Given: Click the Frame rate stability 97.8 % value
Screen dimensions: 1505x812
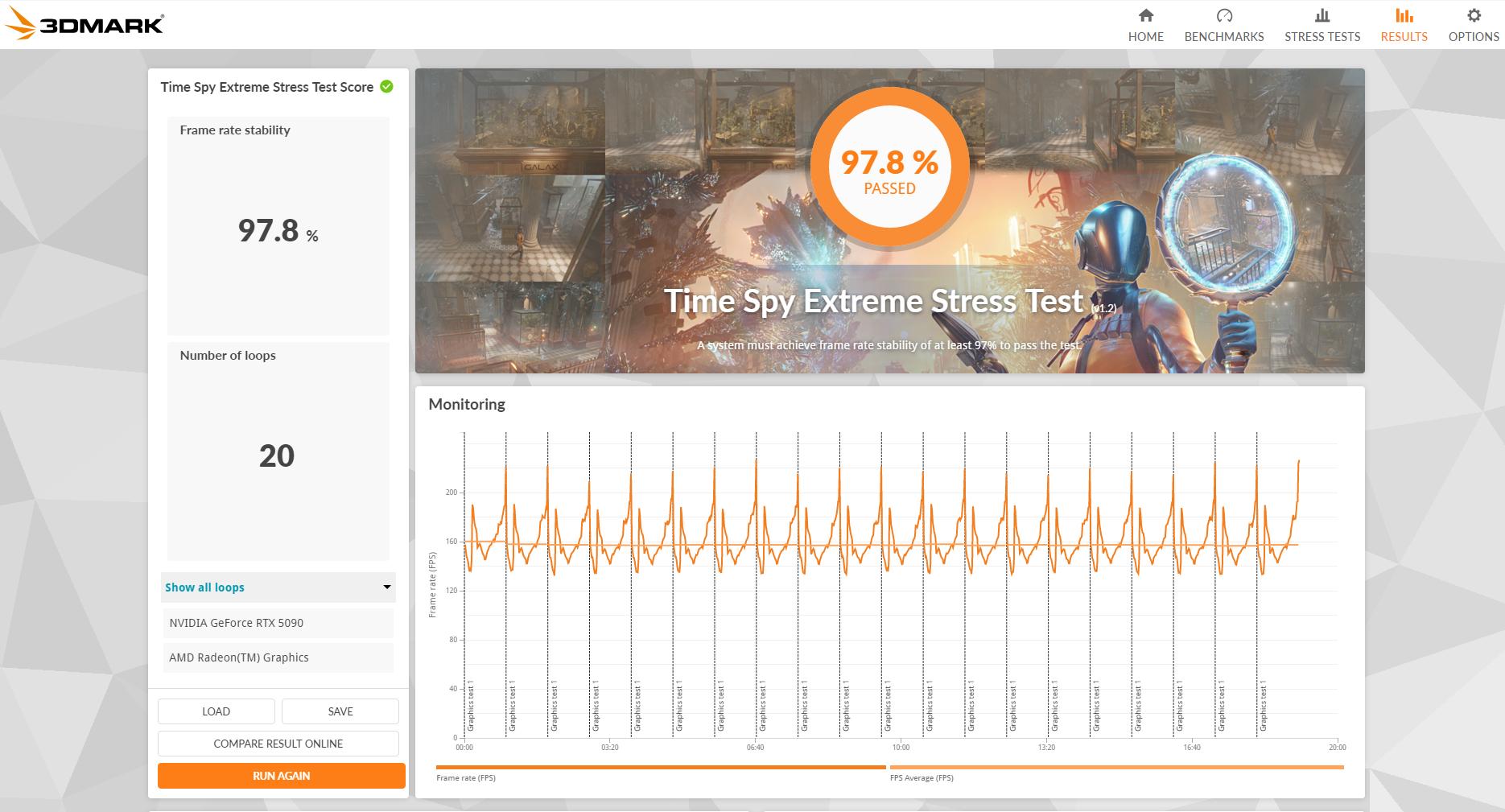Looking at the screenshot, I should click(x=278, y=231).
